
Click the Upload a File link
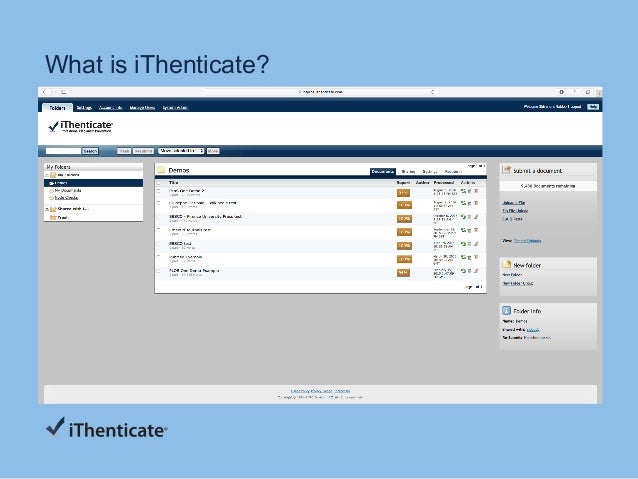click(513, 203)
